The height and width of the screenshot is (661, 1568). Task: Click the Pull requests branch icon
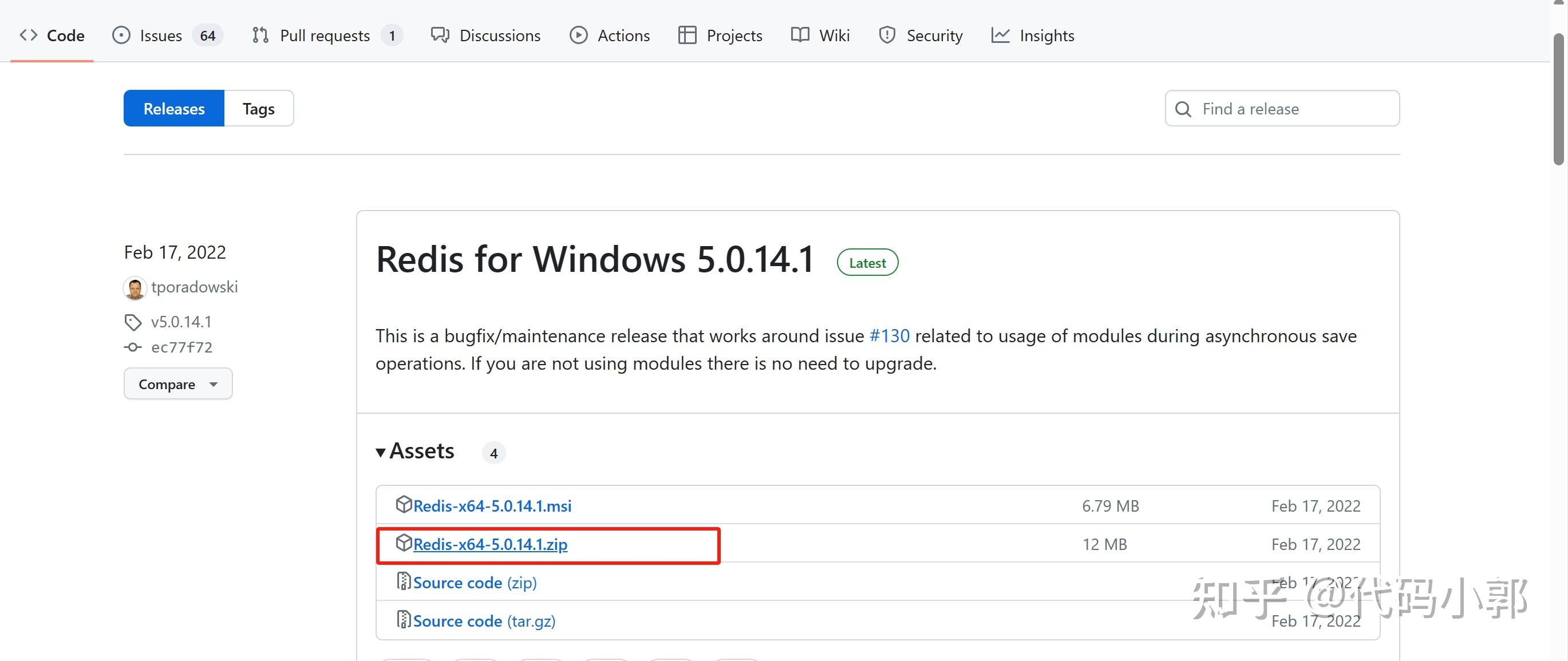[x=260, y=35]
